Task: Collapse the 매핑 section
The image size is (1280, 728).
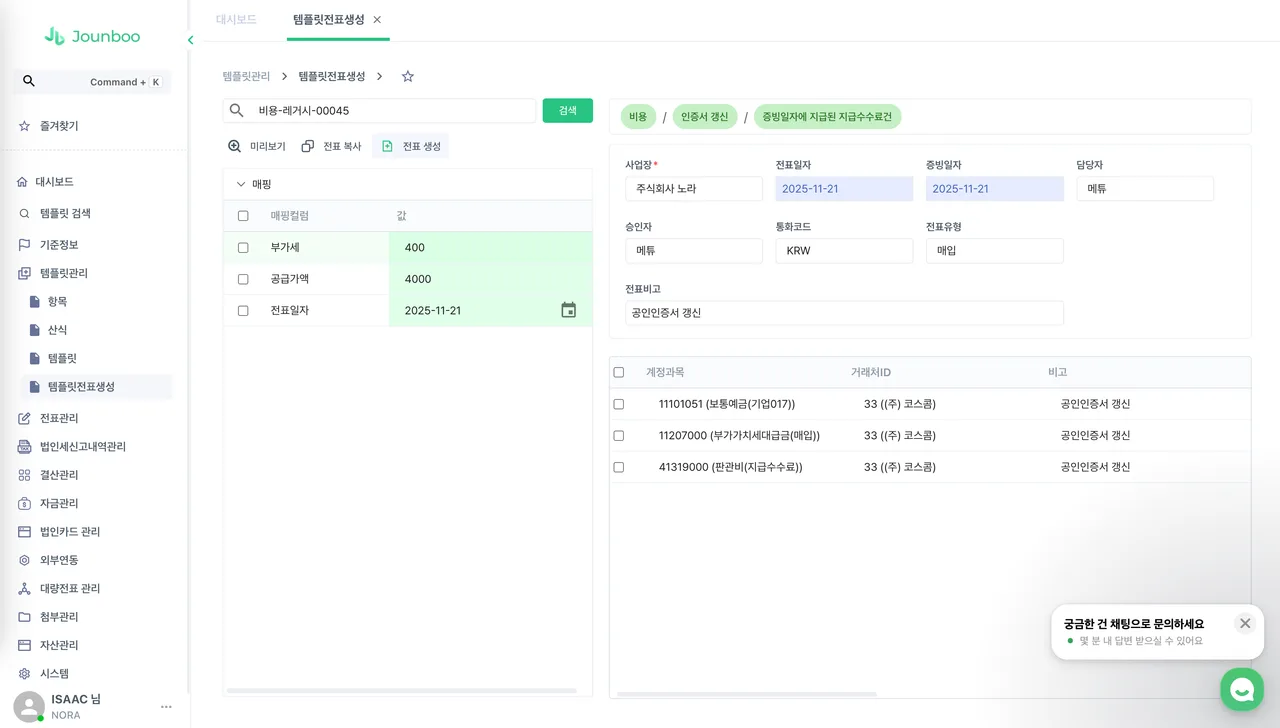Action: pyautogui.click(x=241, y=184)
